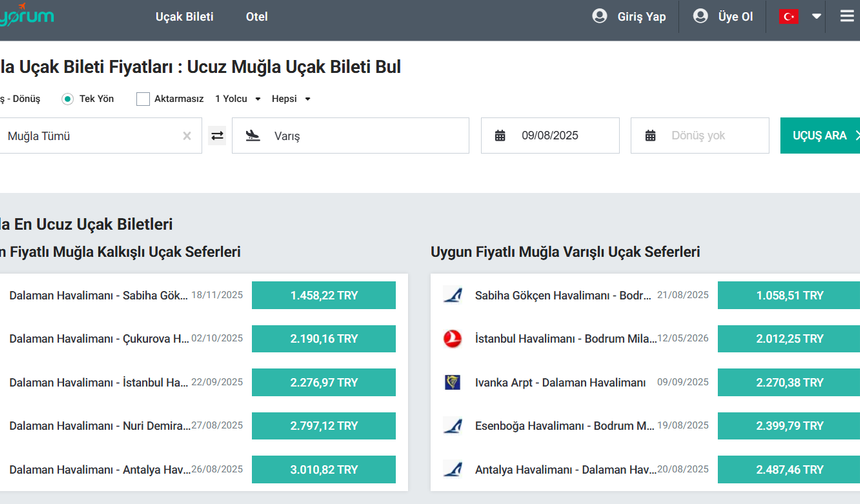Open Dalaman Havalimanı - Antalya Hav... route
Screen dimensions: 860x504
coord(100,470)
